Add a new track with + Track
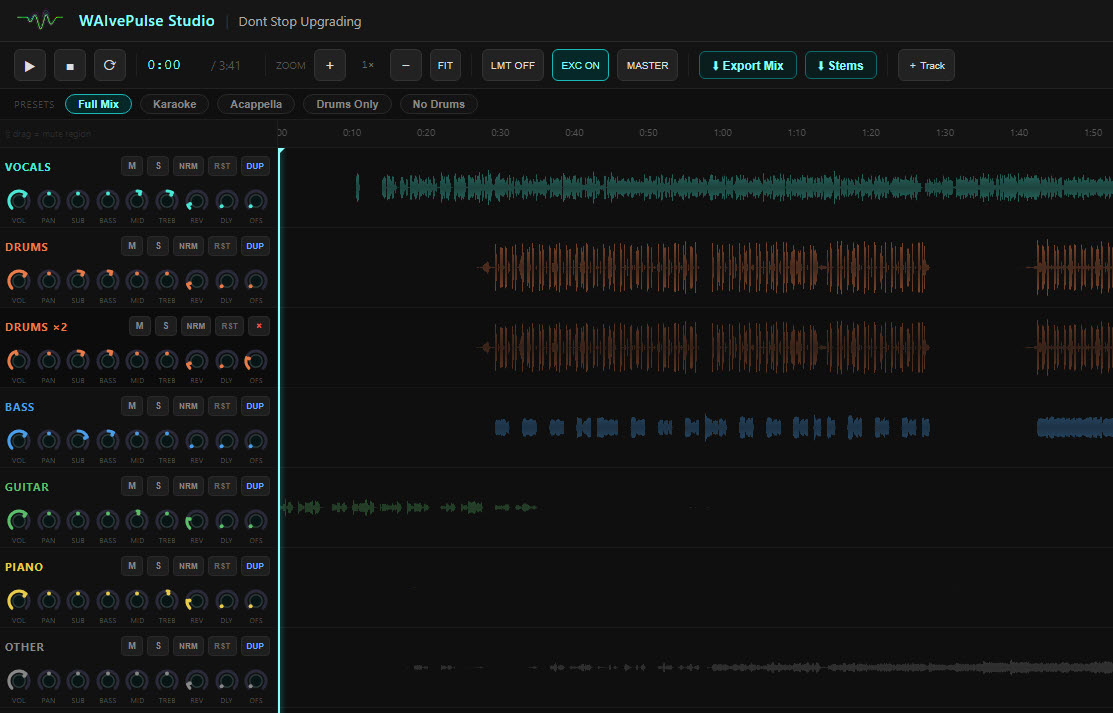Image resolution: width=1113 pixels, height=713 pixels. [926, 65]
